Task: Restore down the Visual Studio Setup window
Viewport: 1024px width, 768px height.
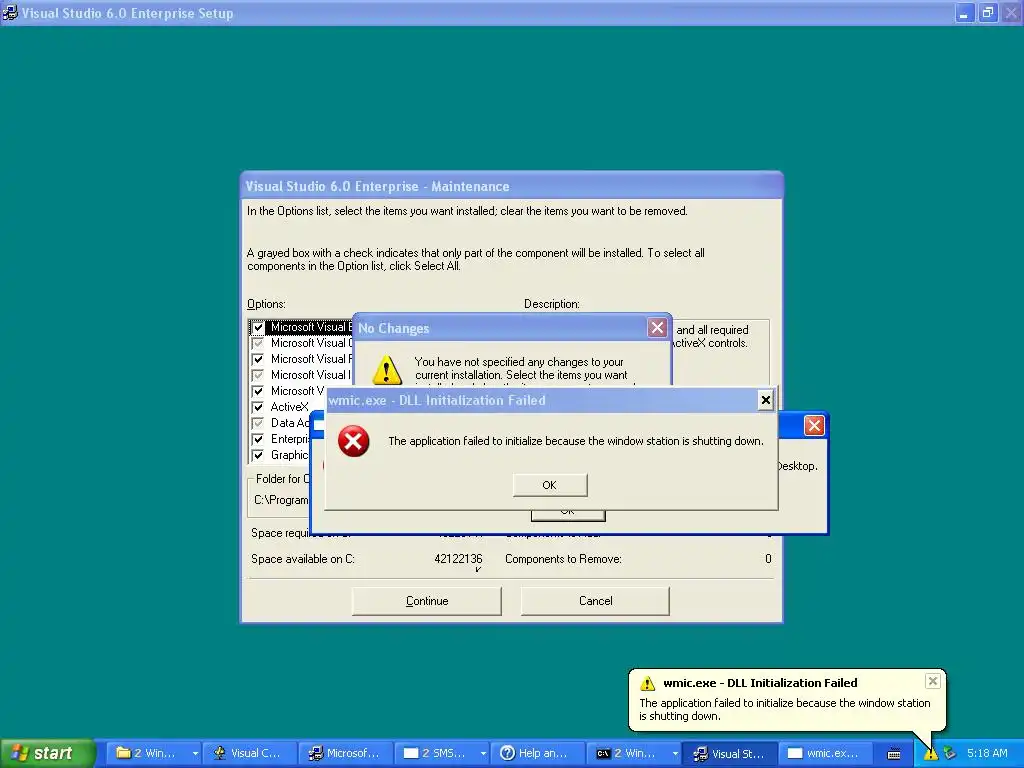Action: pyautogui.click(x=987, y=12)
